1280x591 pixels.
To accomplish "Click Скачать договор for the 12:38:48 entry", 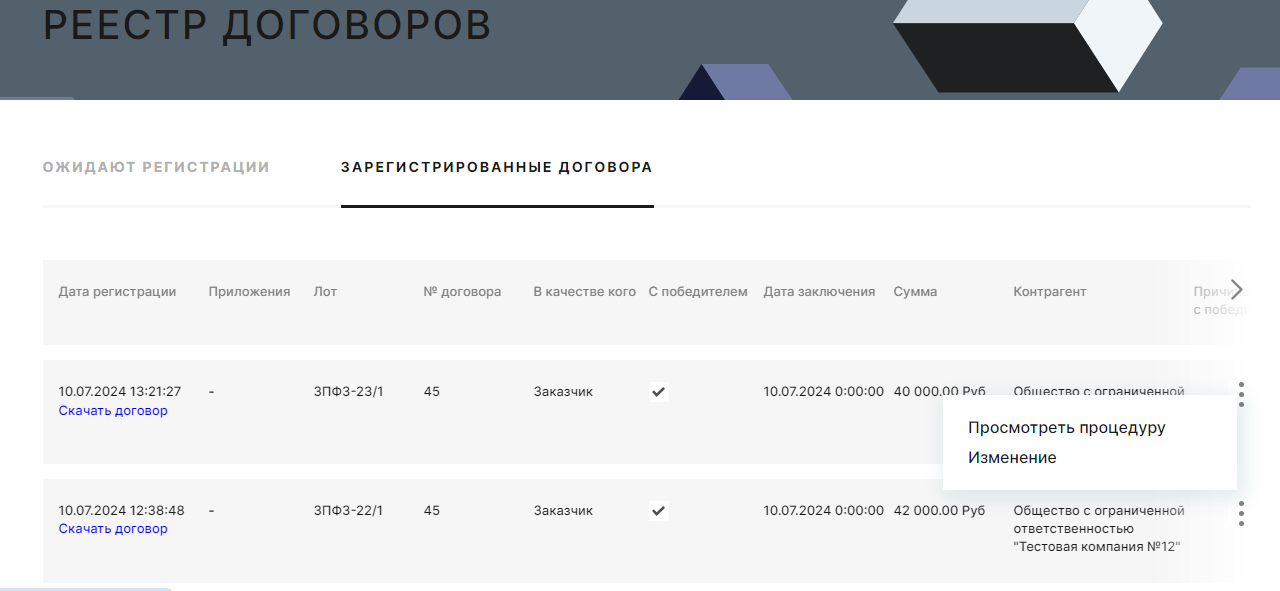I will coord(113,528).
